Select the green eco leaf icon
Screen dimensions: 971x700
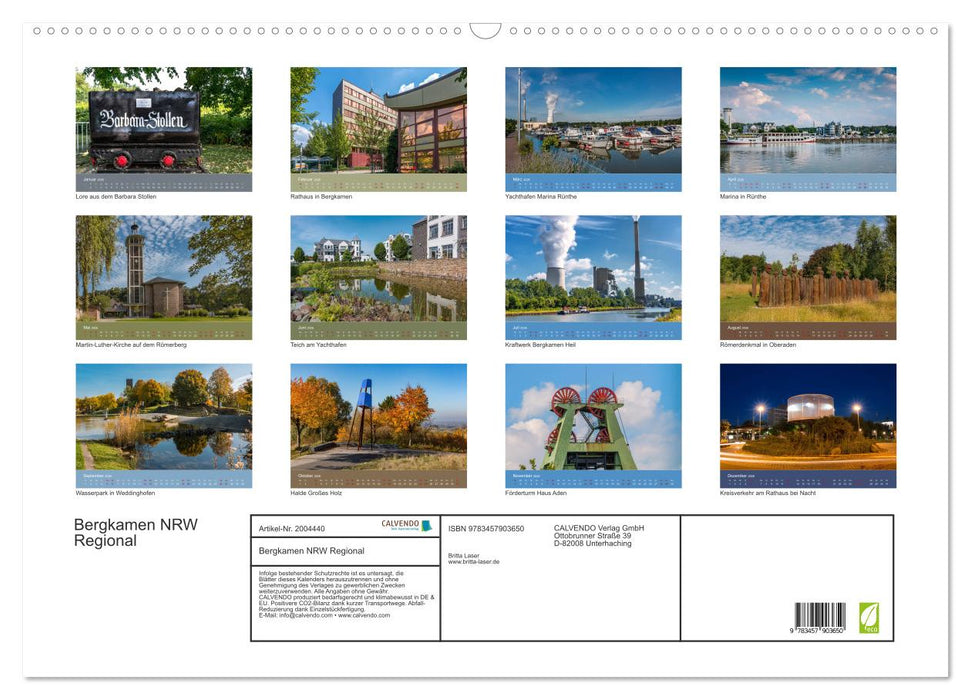(871, 618)
